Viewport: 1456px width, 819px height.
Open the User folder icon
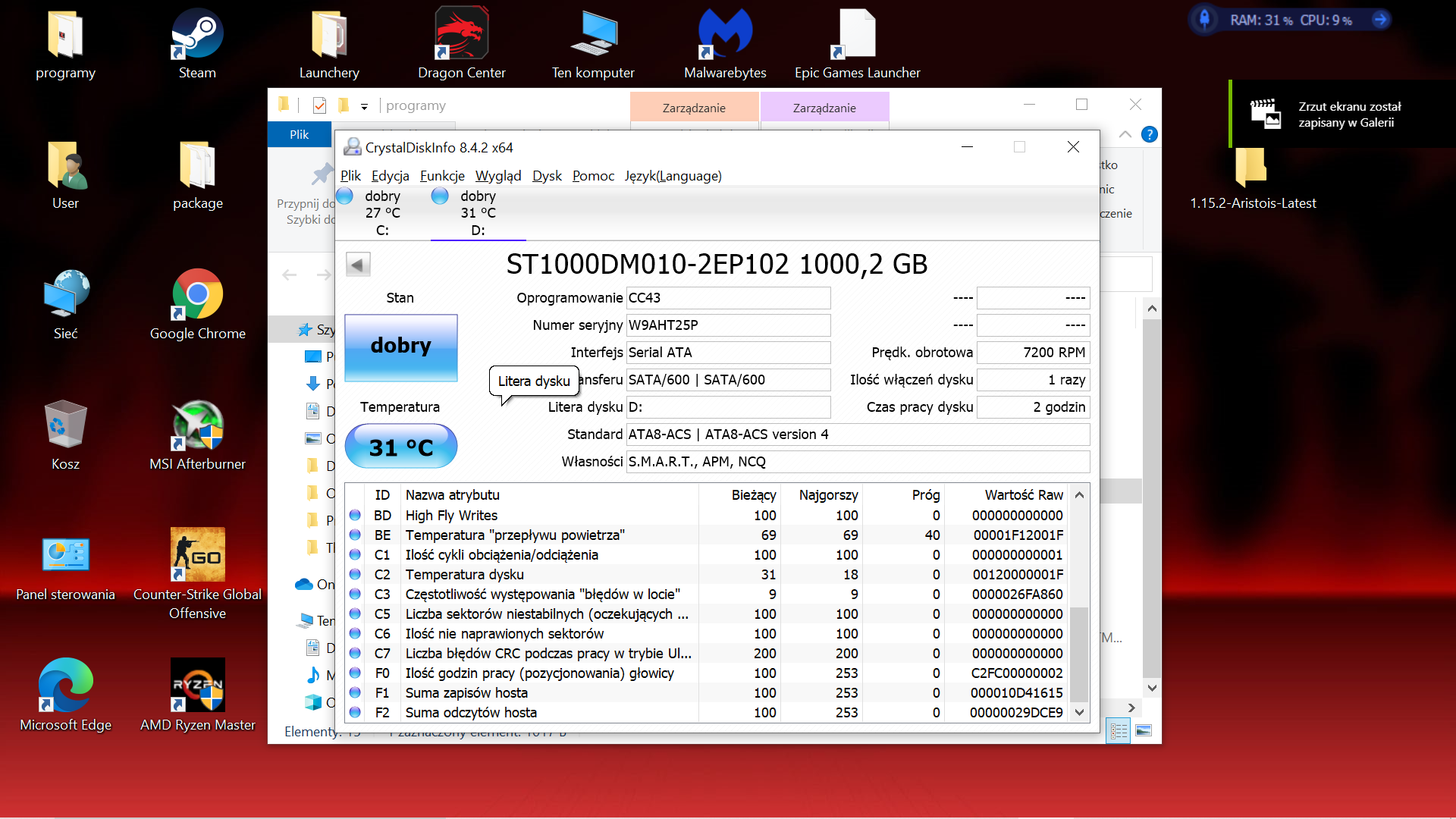click(x=65, y=174)
